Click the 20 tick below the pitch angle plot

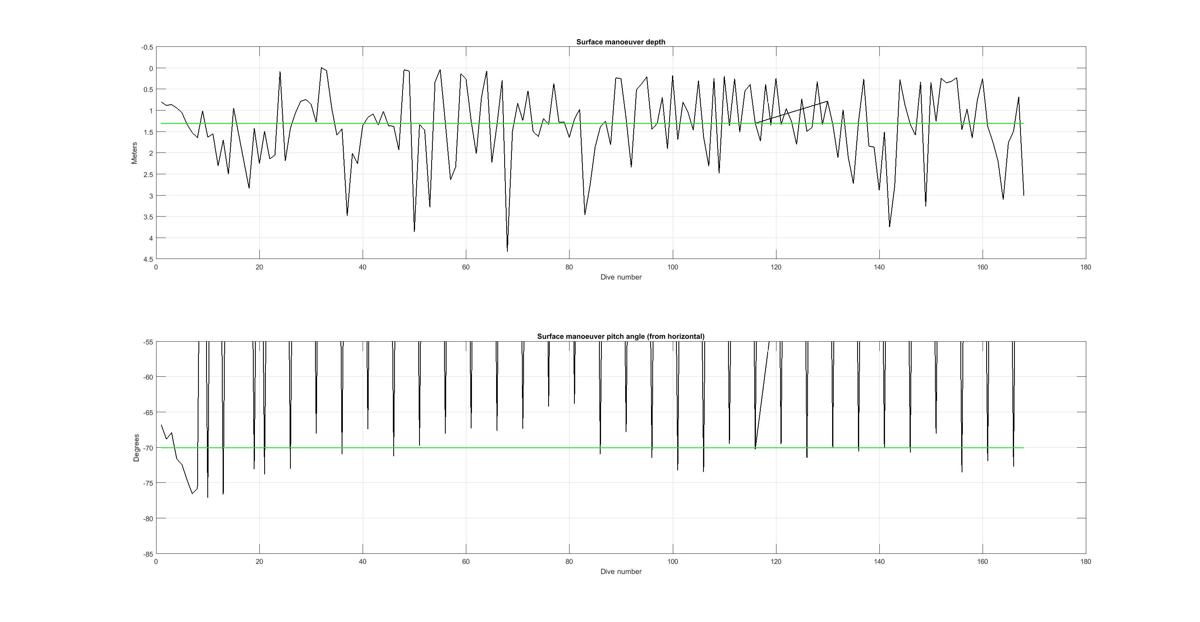tap(259, 561)
